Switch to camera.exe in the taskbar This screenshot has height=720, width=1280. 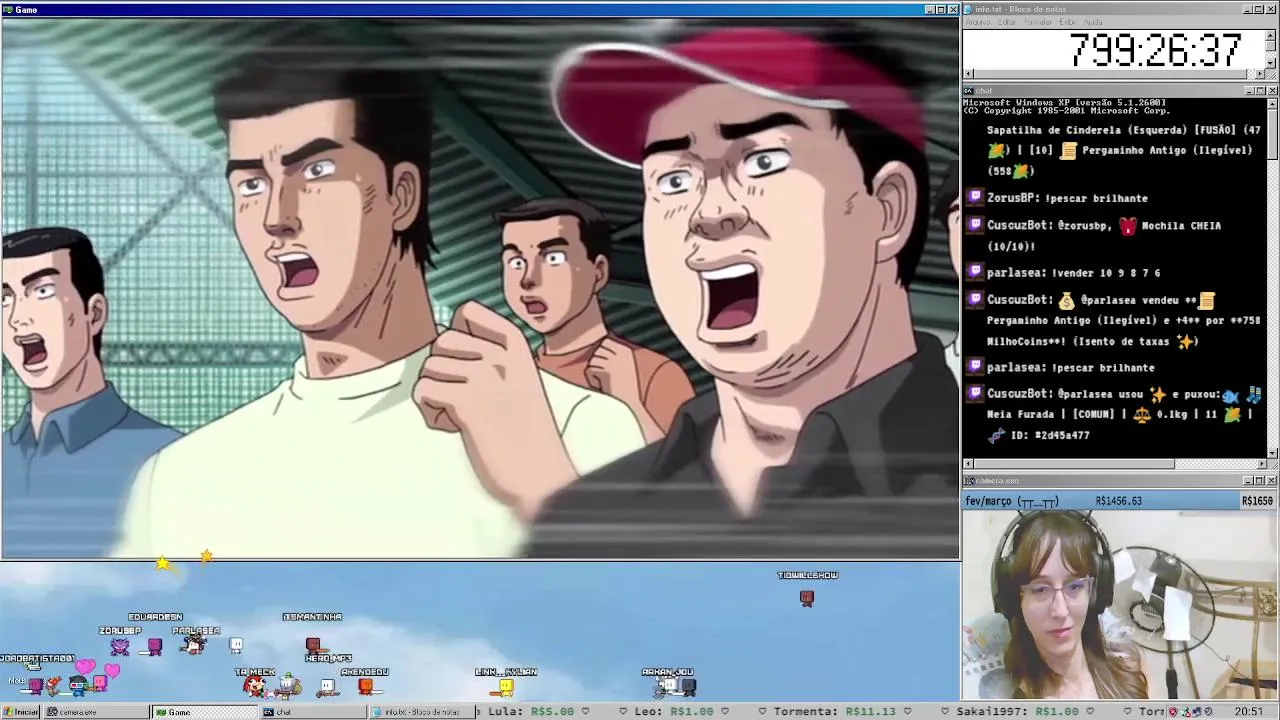tap(97, 712)
